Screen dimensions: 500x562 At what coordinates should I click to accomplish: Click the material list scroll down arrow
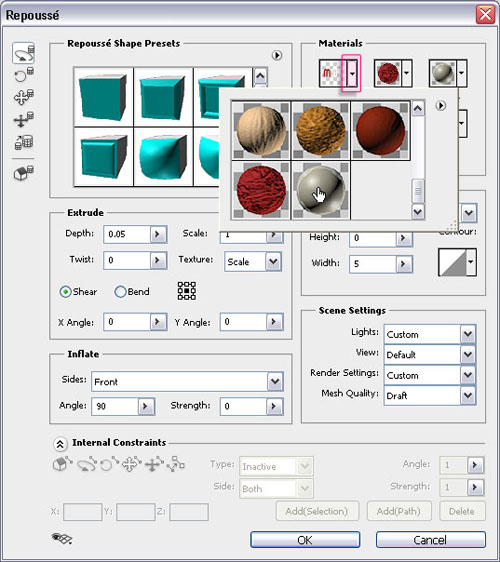(418, 211)
